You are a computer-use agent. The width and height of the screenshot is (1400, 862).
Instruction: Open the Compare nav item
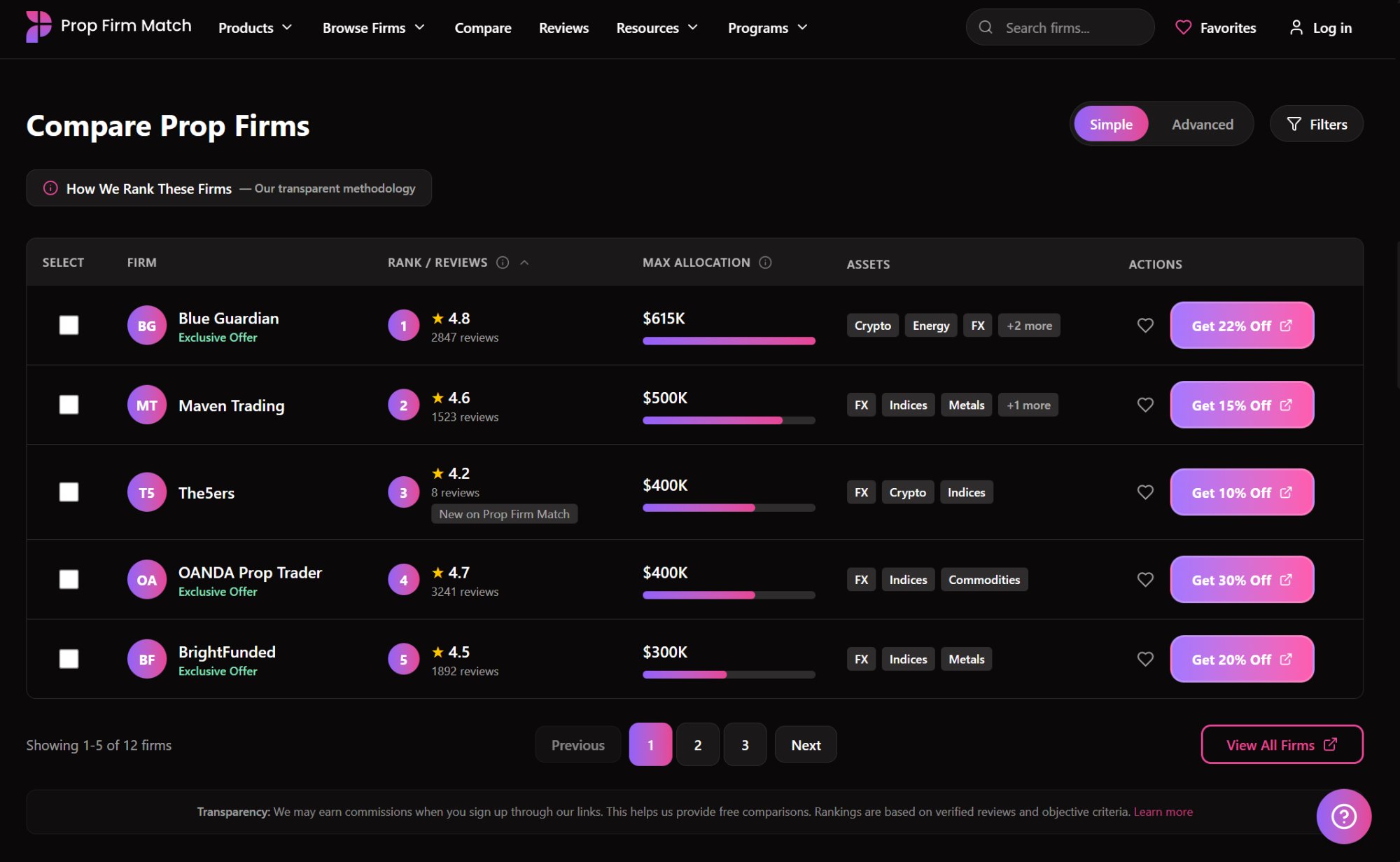(483, 27)
